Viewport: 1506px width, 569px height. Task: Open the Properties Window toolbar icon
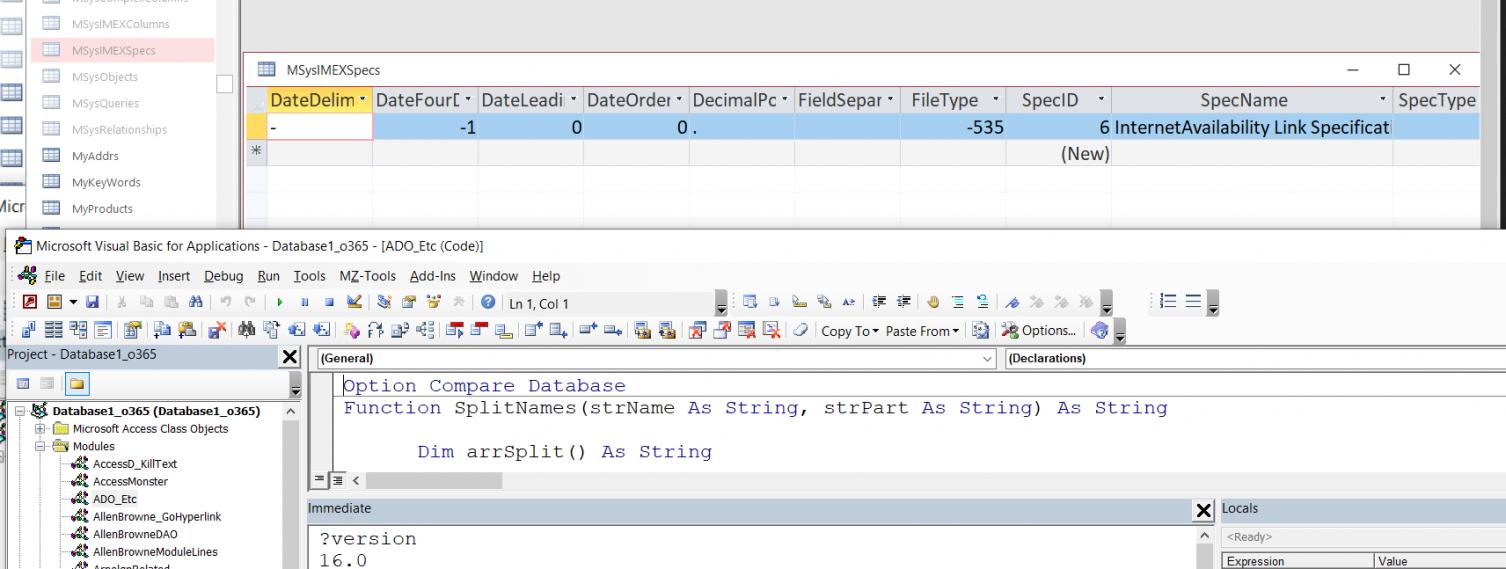coord(409,302)
